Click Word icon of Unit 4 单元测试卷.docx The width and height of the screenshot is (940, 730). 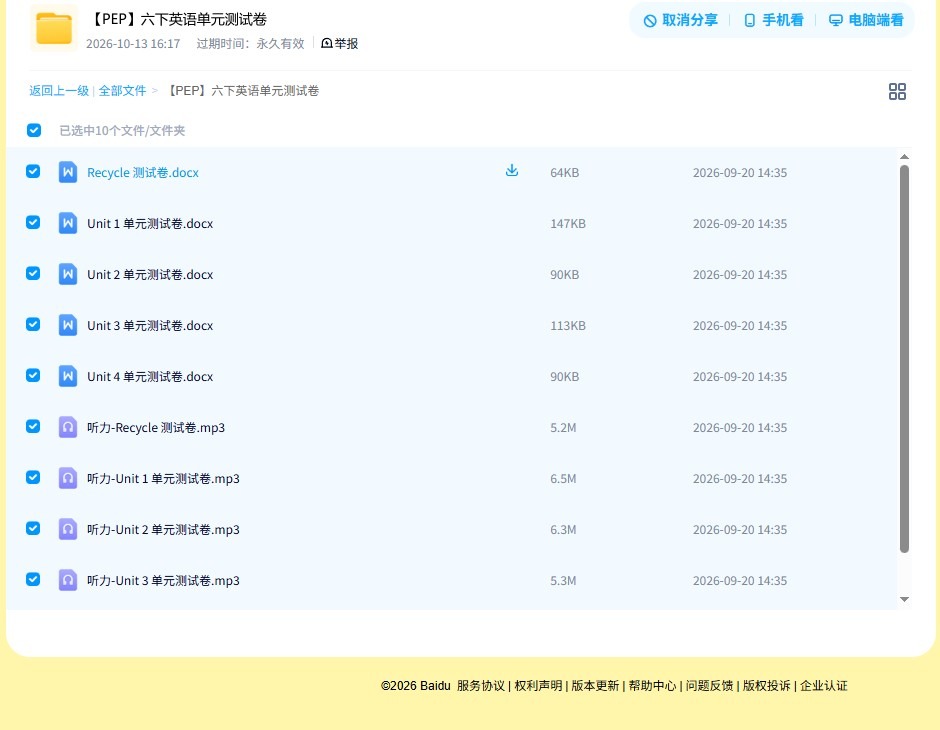coord(68,376)
